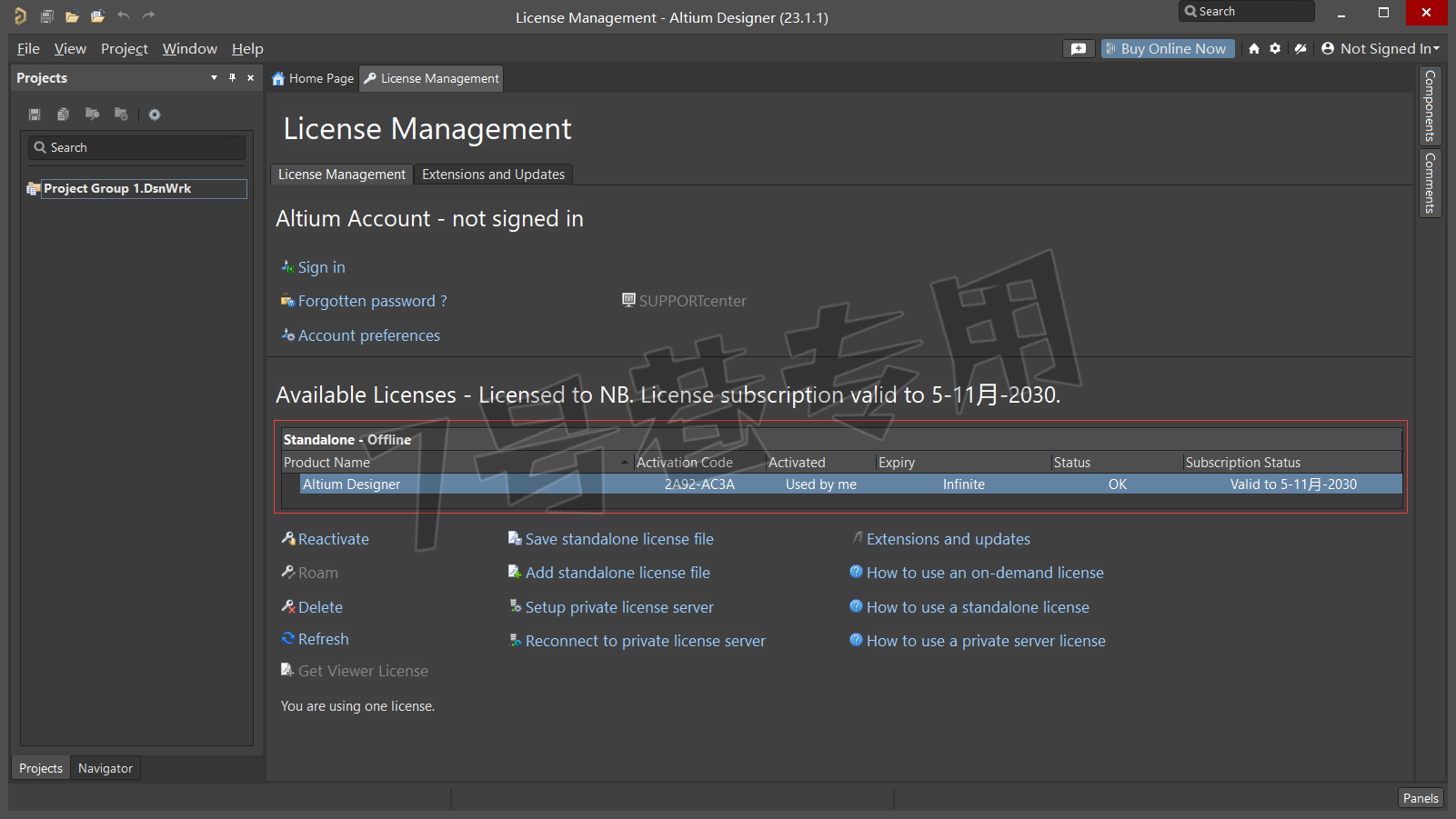The image size is (1456, 819).
Task: Open the Comments side panel tab
Action: pyautogui.click(x=1430, y=183)
